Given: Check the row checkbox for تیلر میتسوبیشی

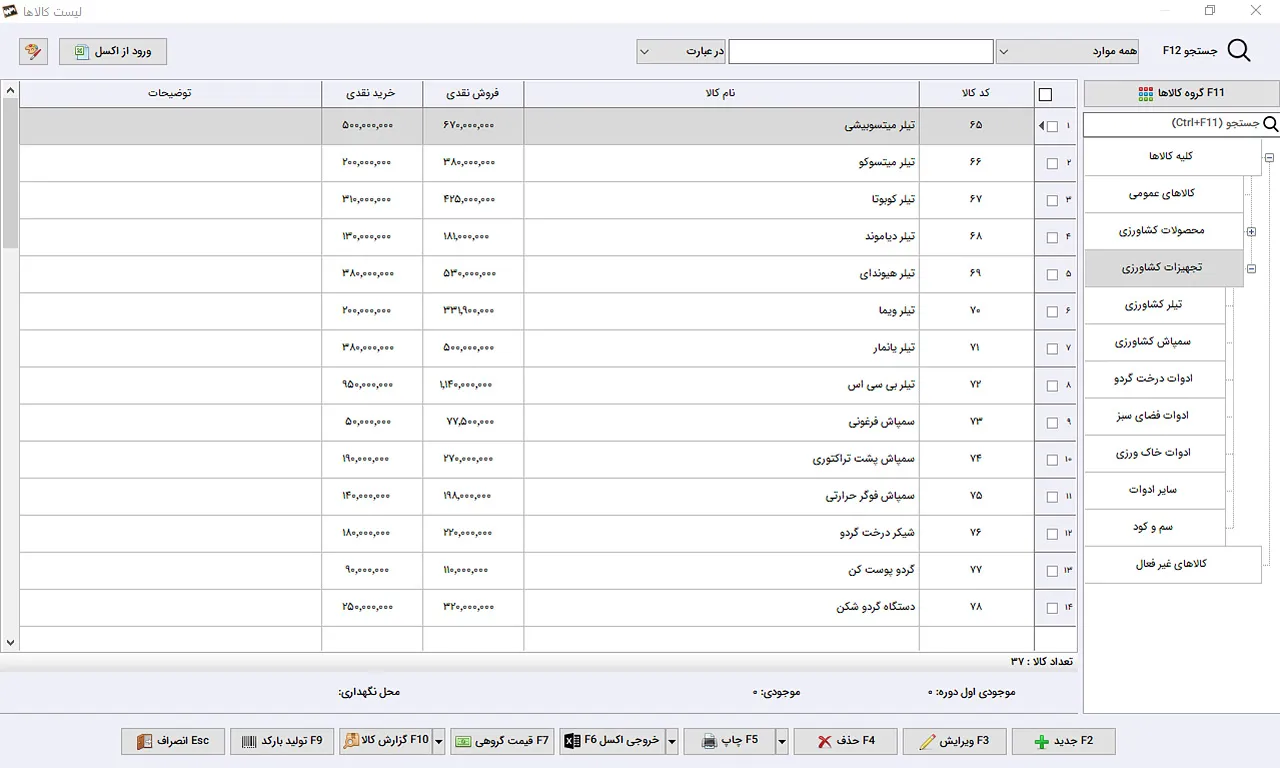Looking at the screenshot, I should [1052, 126].
